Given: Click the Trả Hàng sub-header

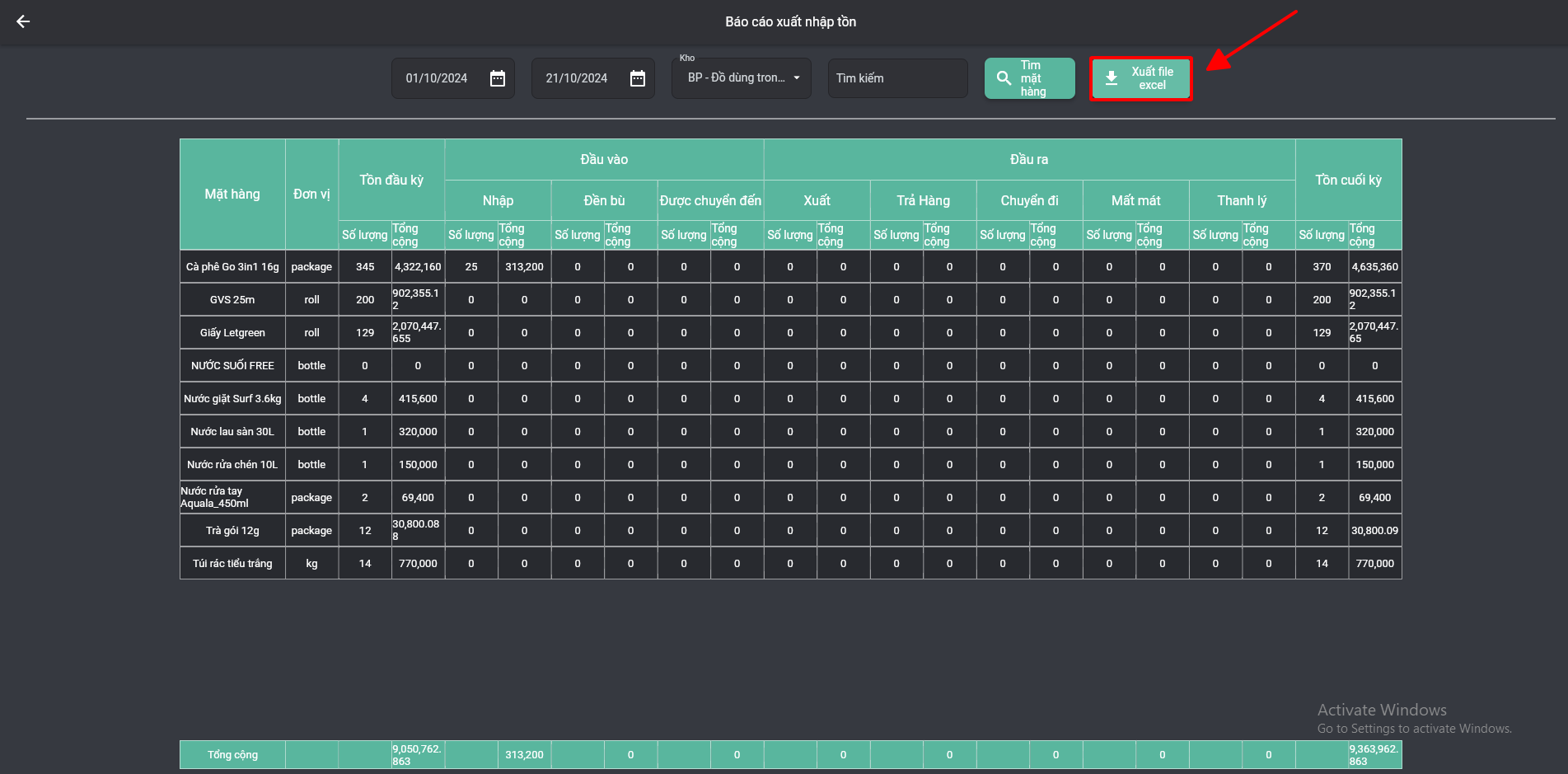Looking at the screenshot, I should coord(923,200).
